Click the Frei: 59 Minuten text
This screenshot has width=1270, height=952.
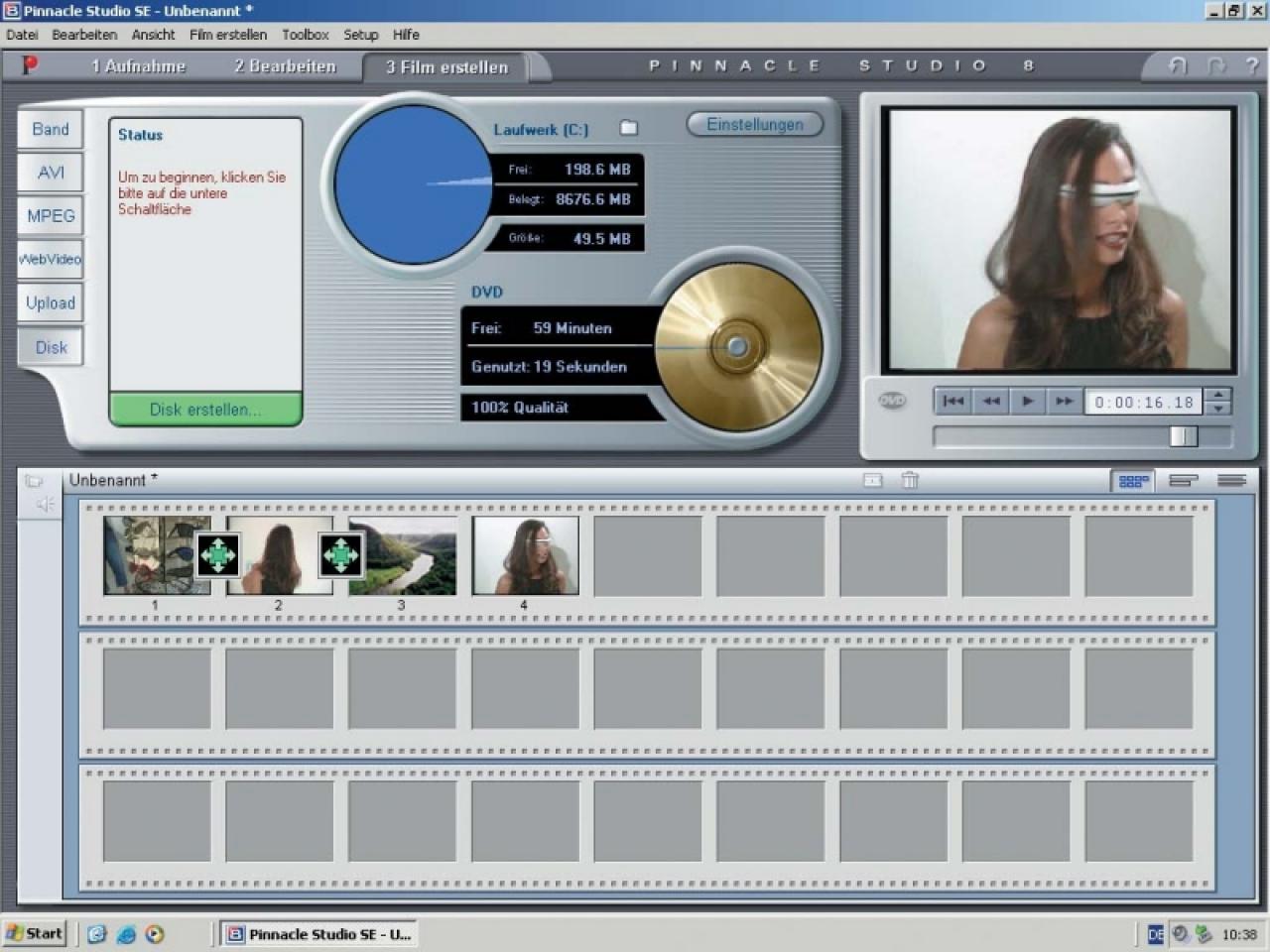pyautogui.click(x=542, y=328)
